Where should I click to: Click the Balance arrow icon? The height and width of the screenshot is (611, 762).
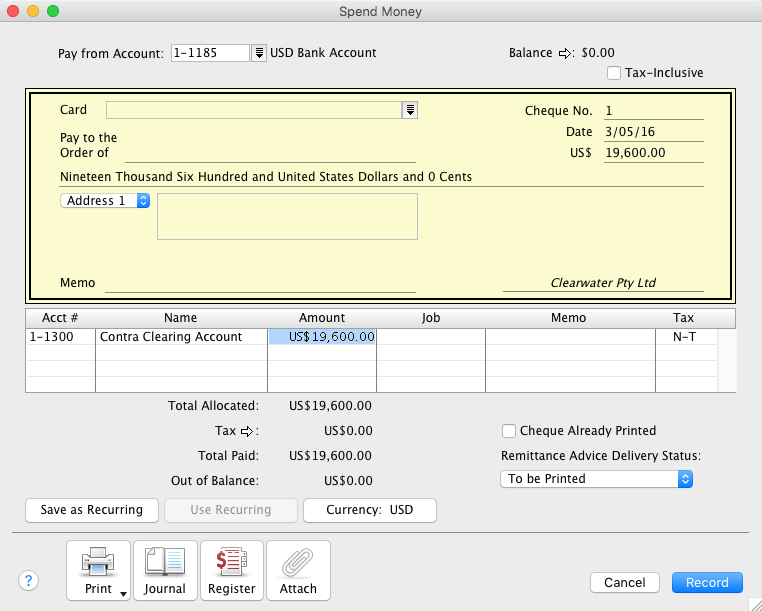[564, 53]
